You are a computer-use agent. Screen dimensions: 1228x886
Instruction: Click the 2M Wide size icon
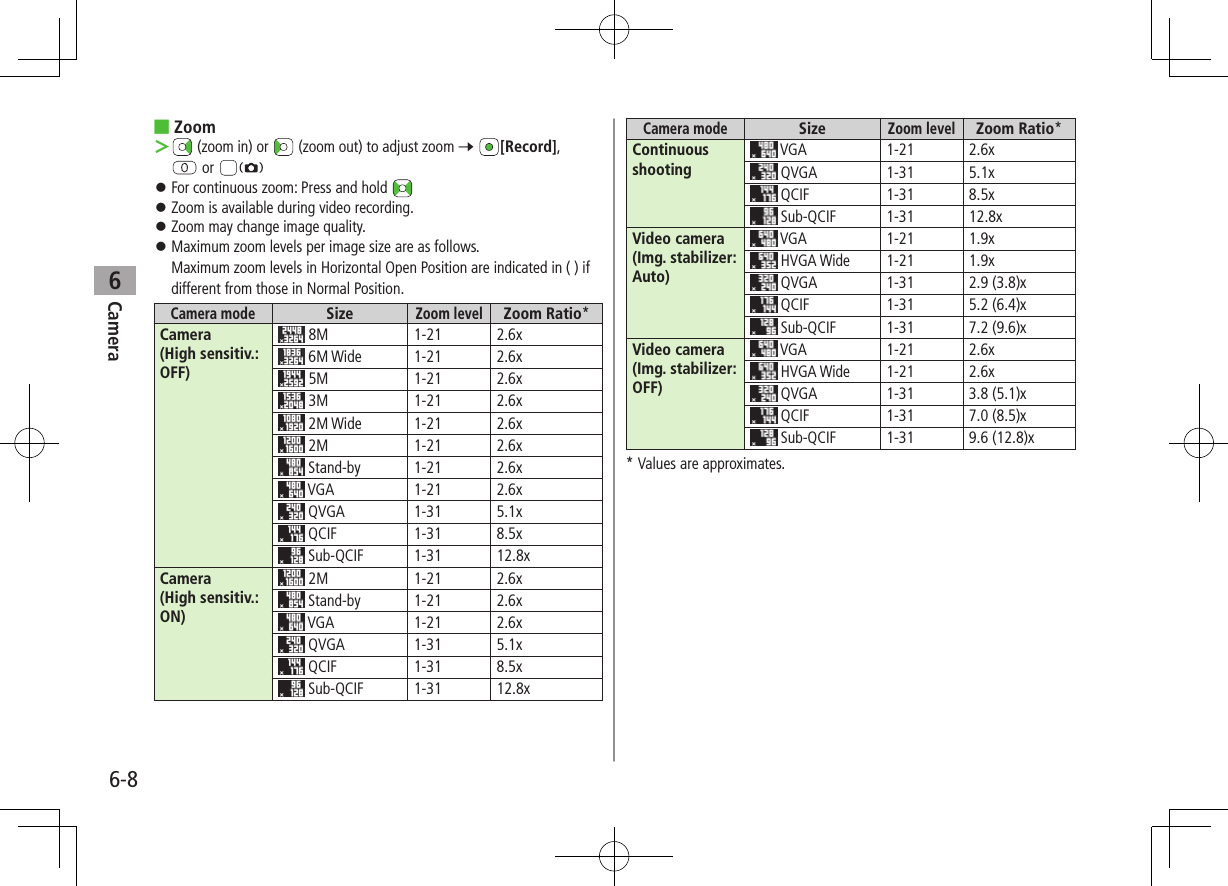point(290,423)
